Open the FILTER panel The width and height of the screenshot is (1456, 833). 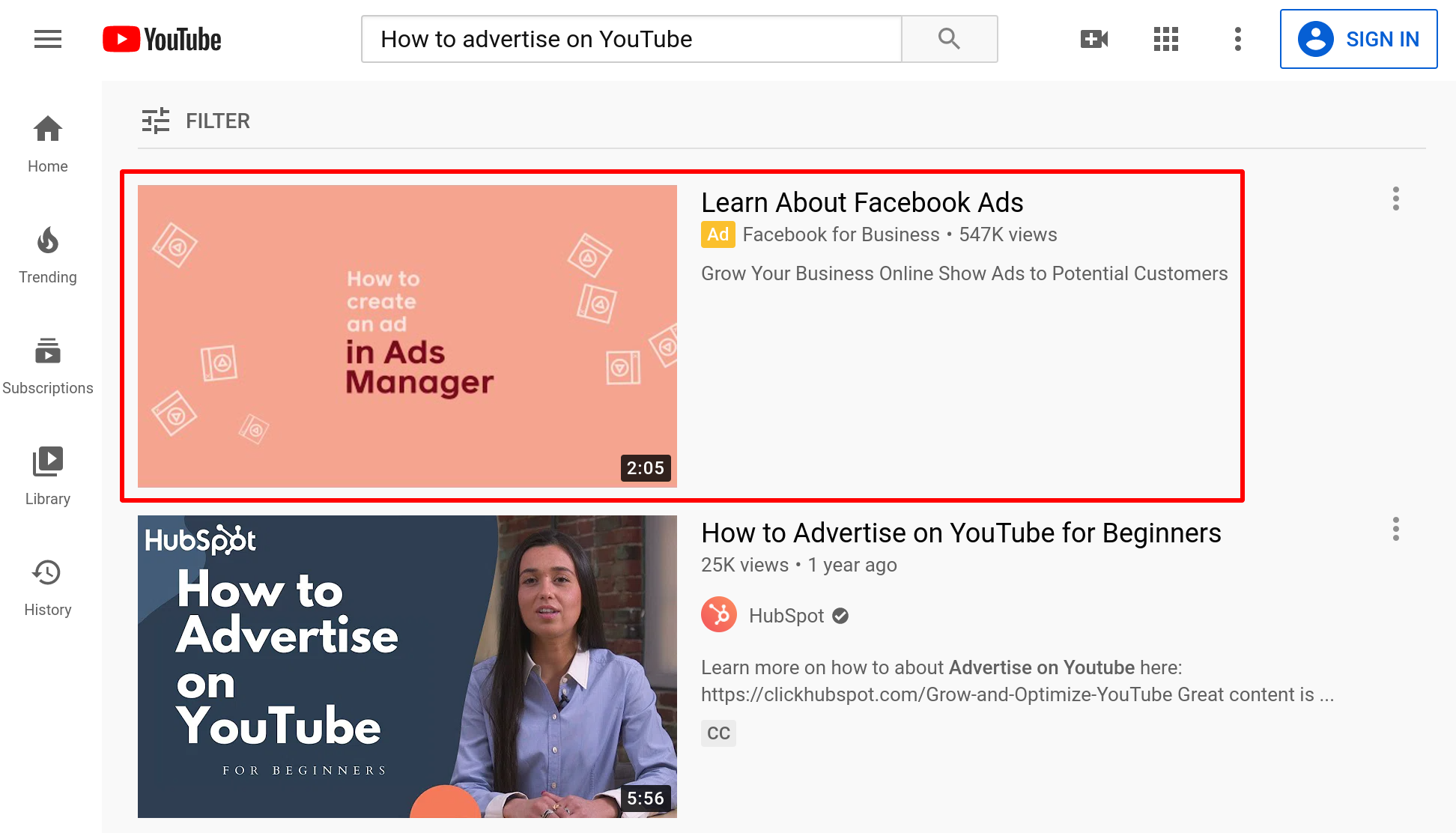click(x=195, y=121)
